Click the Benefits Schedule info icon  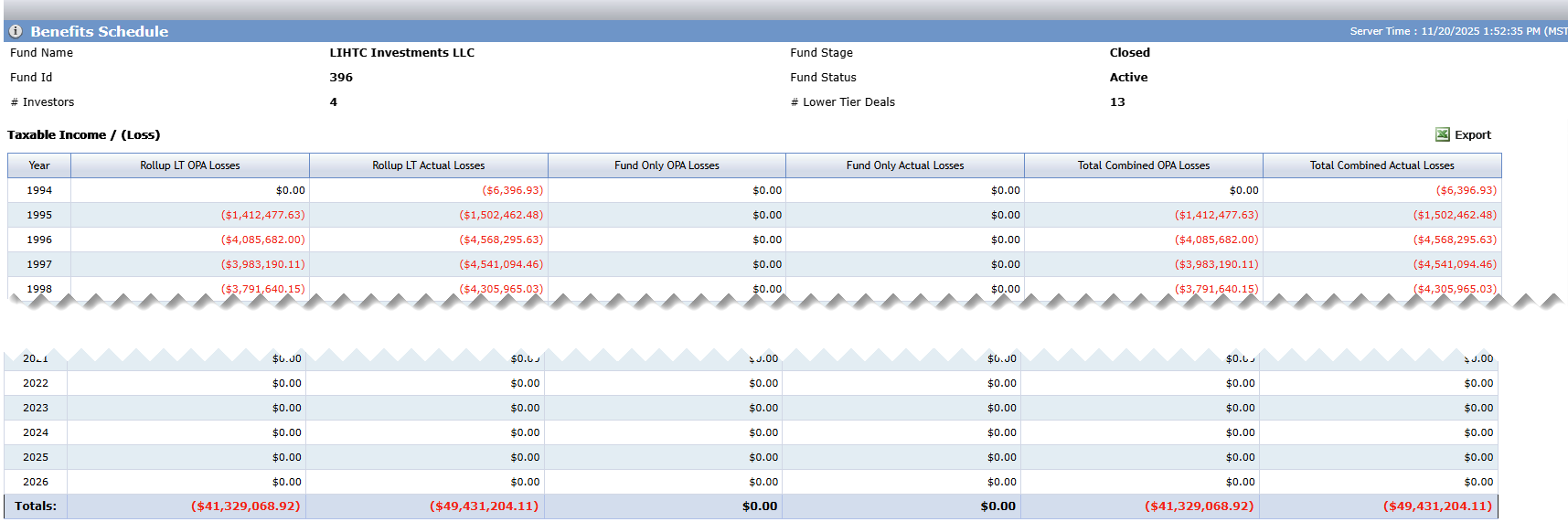[16, 31]
